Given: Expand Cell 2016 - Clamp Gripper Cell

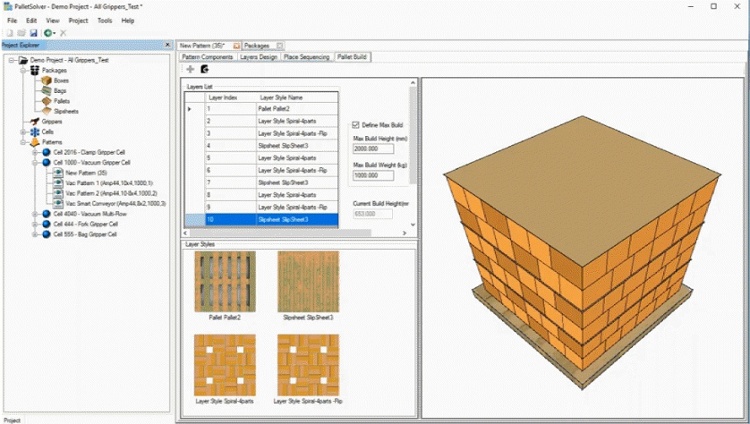Looking at the screenshot, I should click(34, 152).
